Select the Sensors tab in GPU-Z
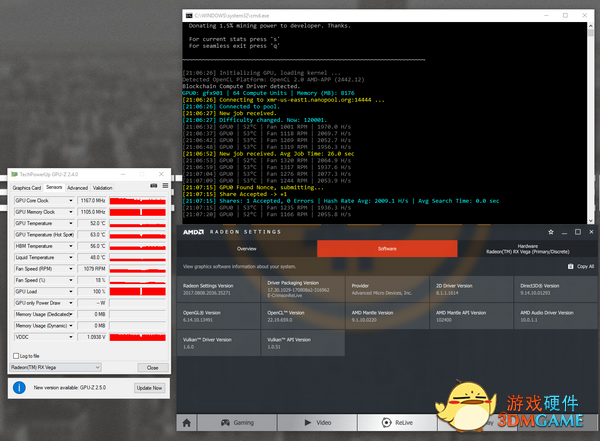 click(54, 187)
